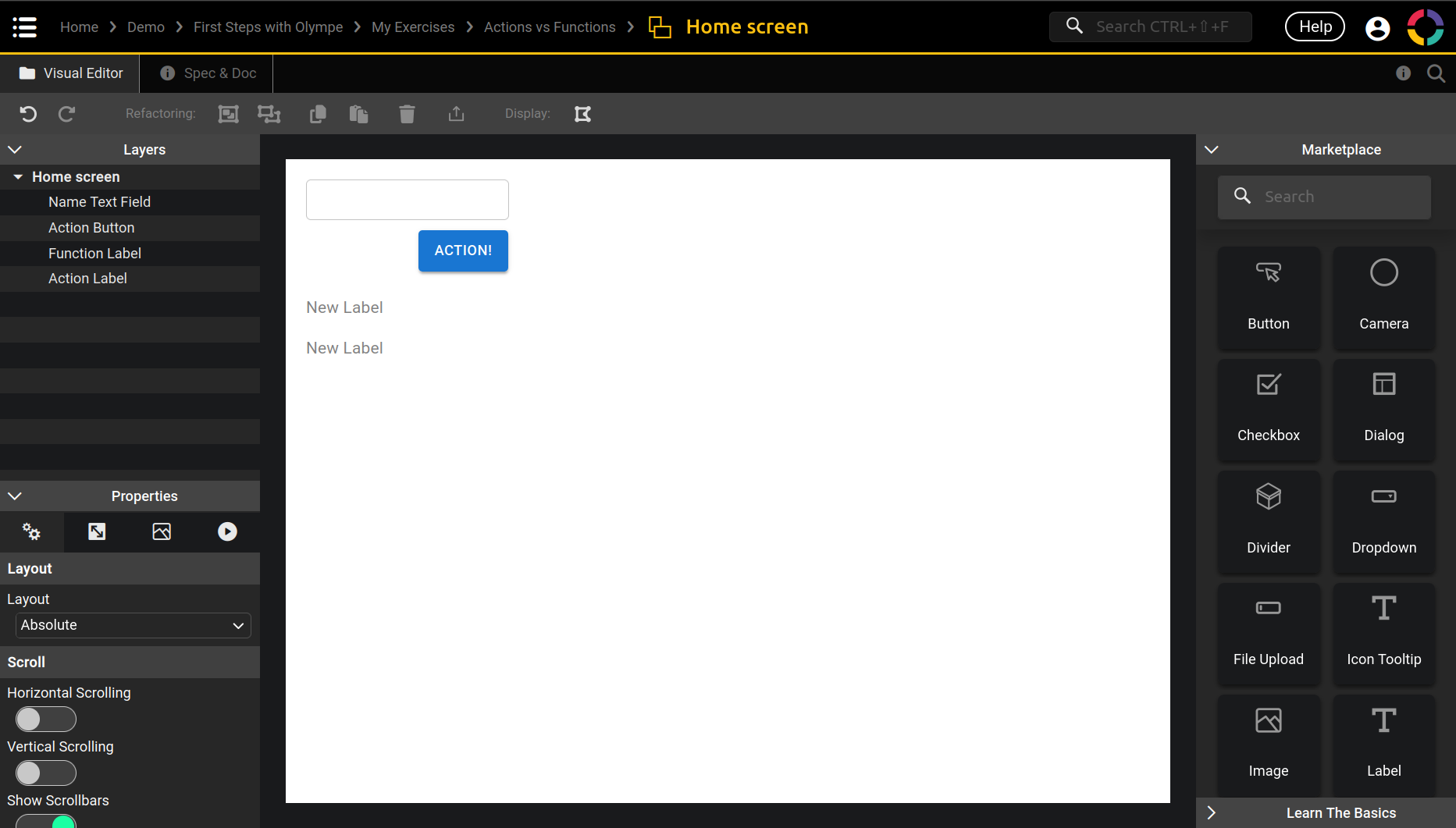1456x828 pixels.
Task: Select the play actions tab in Properties
Action: point(227,531)
